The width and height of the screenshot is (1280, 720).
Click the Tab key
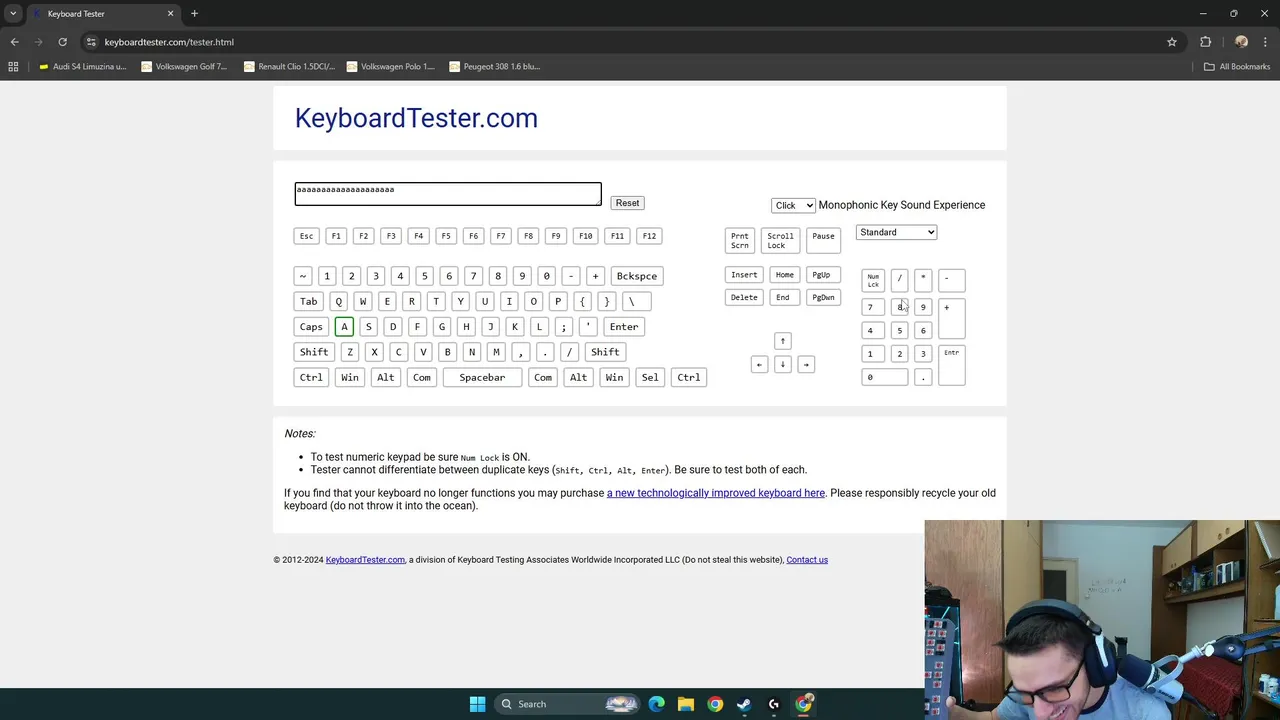tap(308, 301)
